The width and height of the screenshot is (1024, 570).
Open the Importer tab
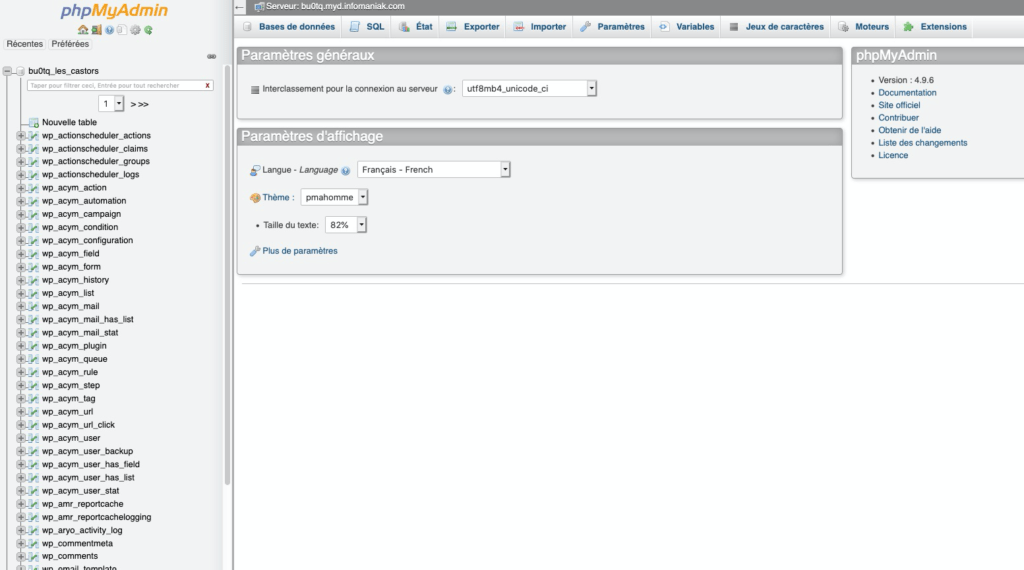pyautogui.click(x=540, y=27)
